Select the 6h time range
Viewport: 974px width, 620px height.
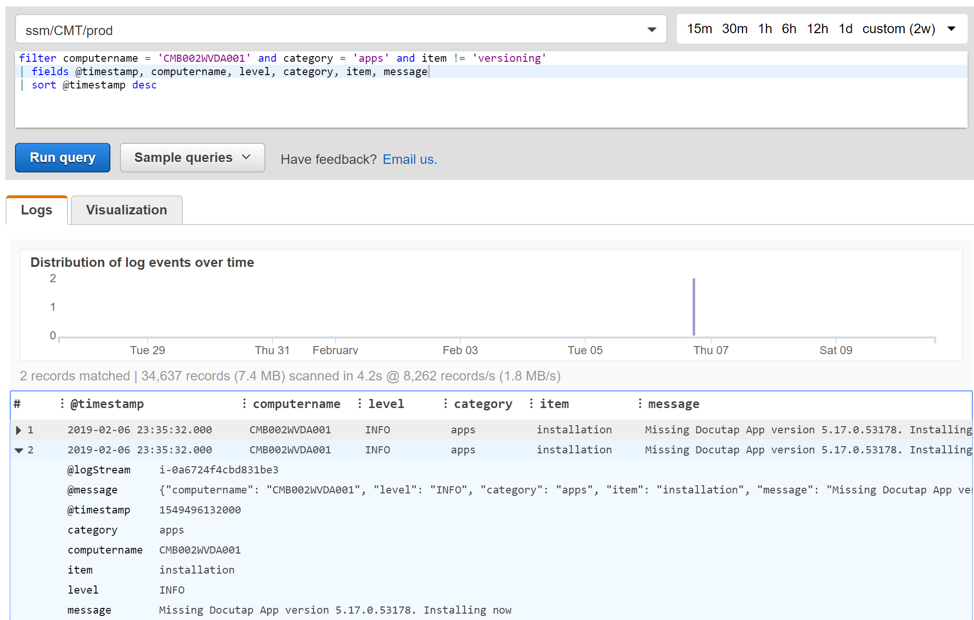pyautogui.click(x=789, y=29)
